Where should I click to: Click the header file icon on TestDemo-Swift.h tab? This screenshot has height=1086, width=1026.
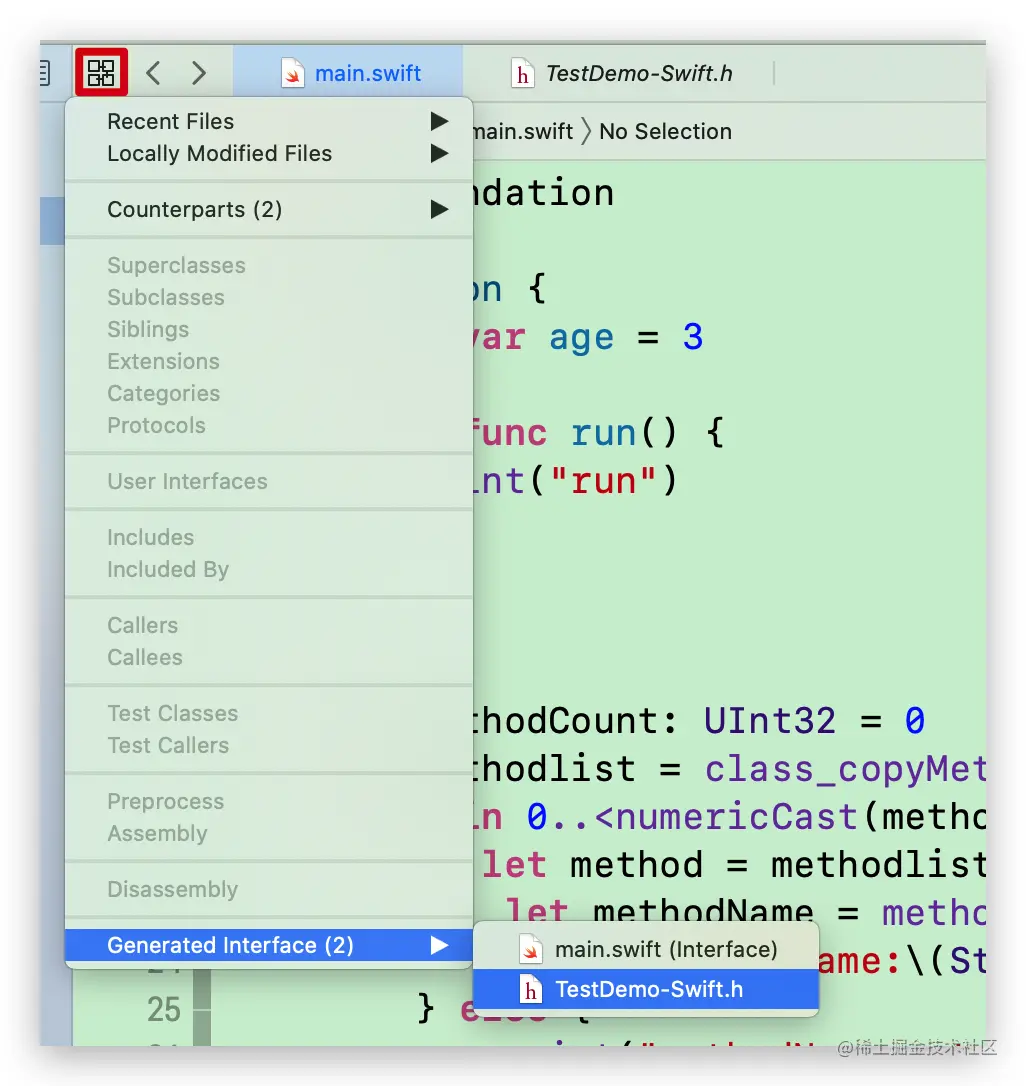click(522, 73)
